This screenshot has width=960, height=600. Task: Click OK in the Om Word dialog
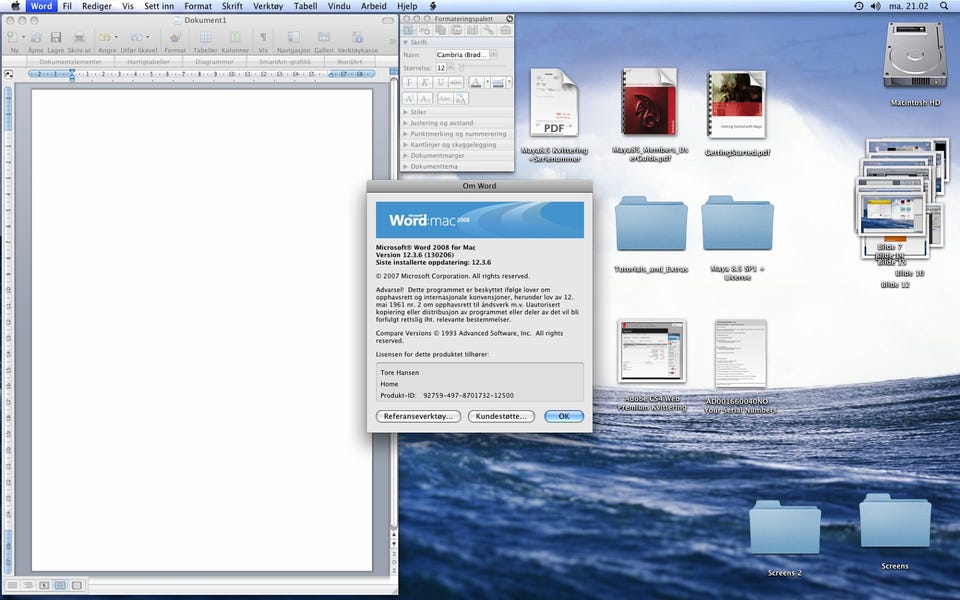point(563,416)
